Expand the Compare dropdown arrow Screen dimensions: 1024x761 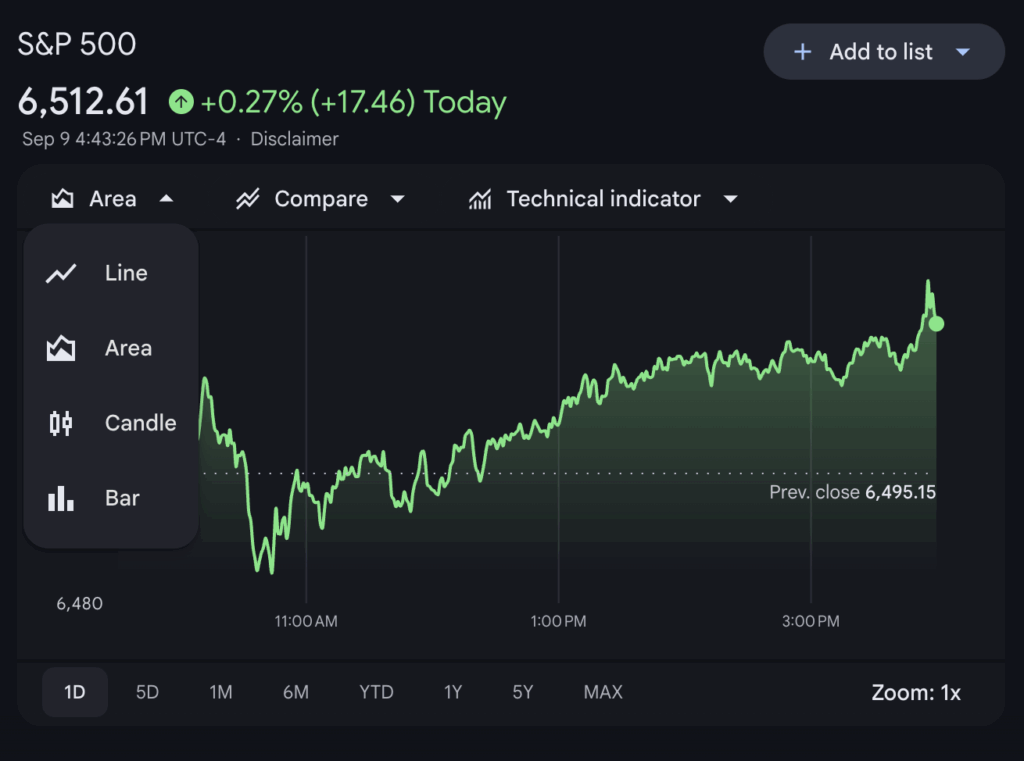397,200
